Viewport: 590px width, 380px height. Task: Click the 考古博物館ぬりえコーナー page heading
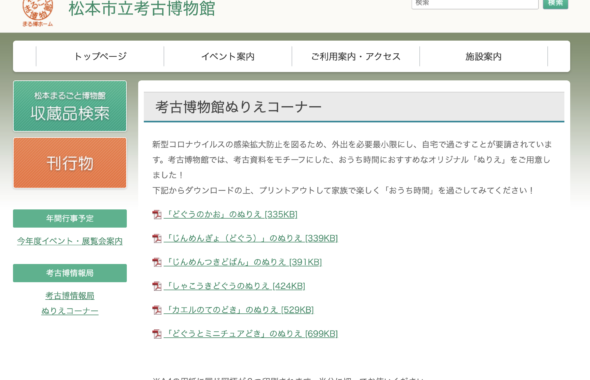pyautogui.click(x=239, y=107)
